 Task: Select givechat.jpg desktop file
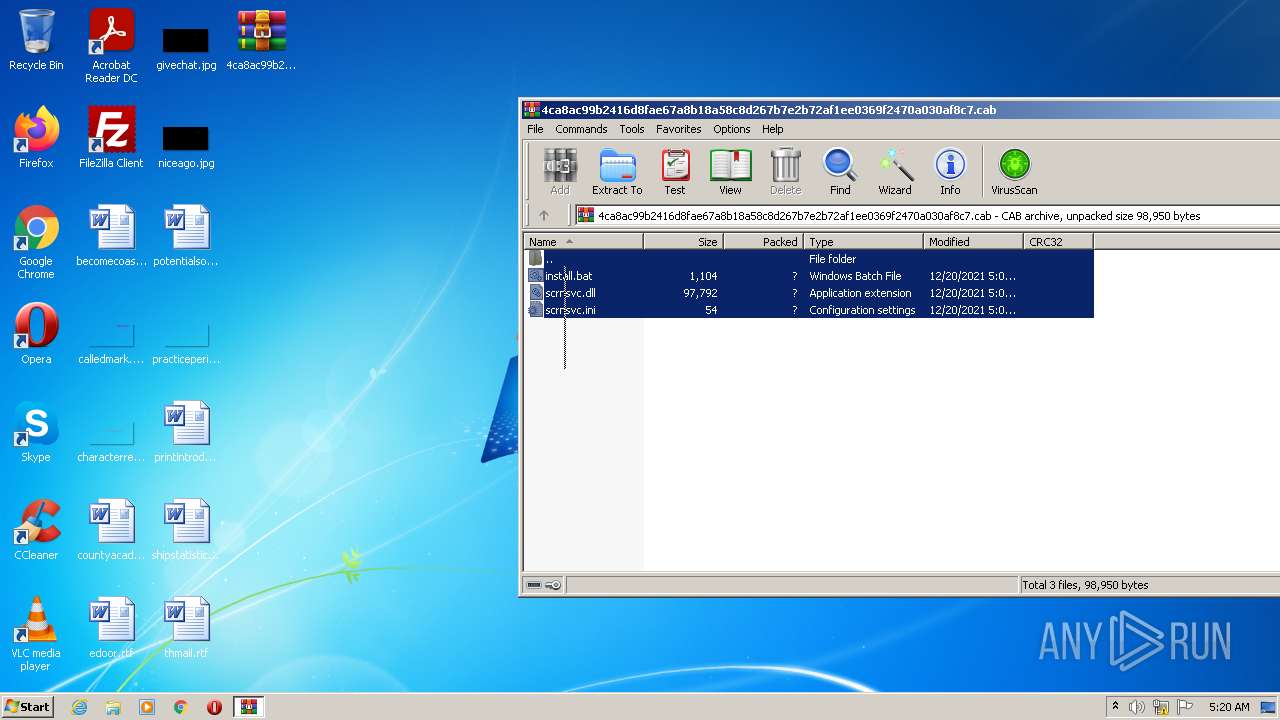(186, 48)
